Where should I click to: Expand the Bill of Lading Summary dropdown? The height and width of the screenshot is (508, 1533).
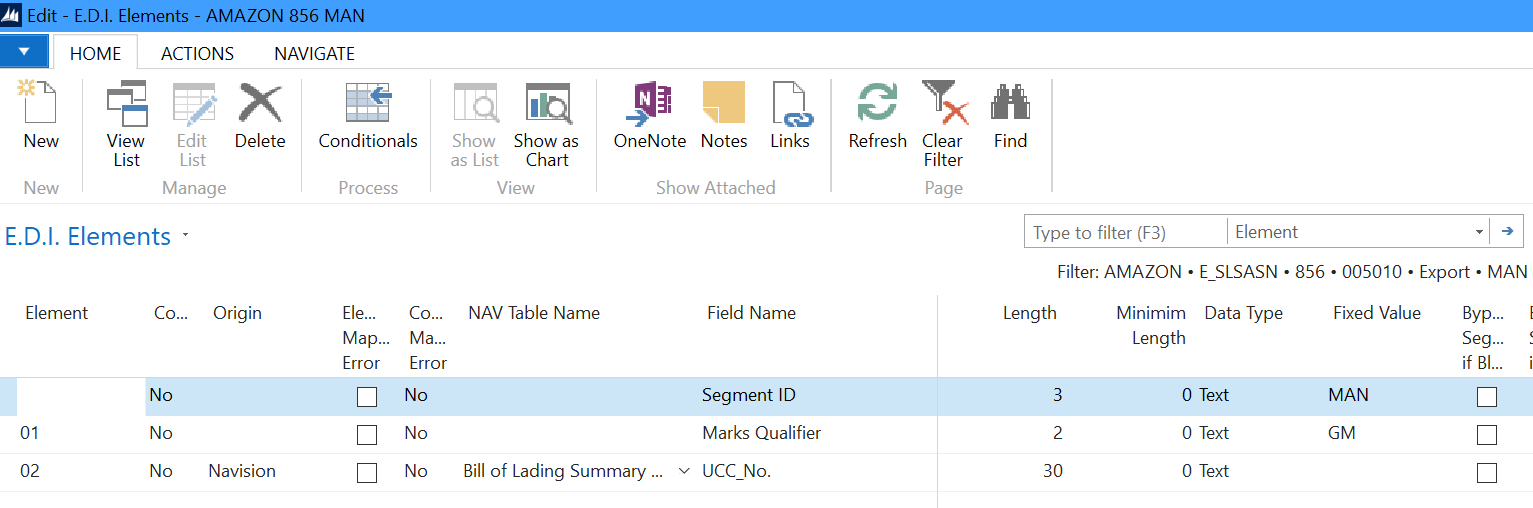pyautogui.click(x=684, y=471)
